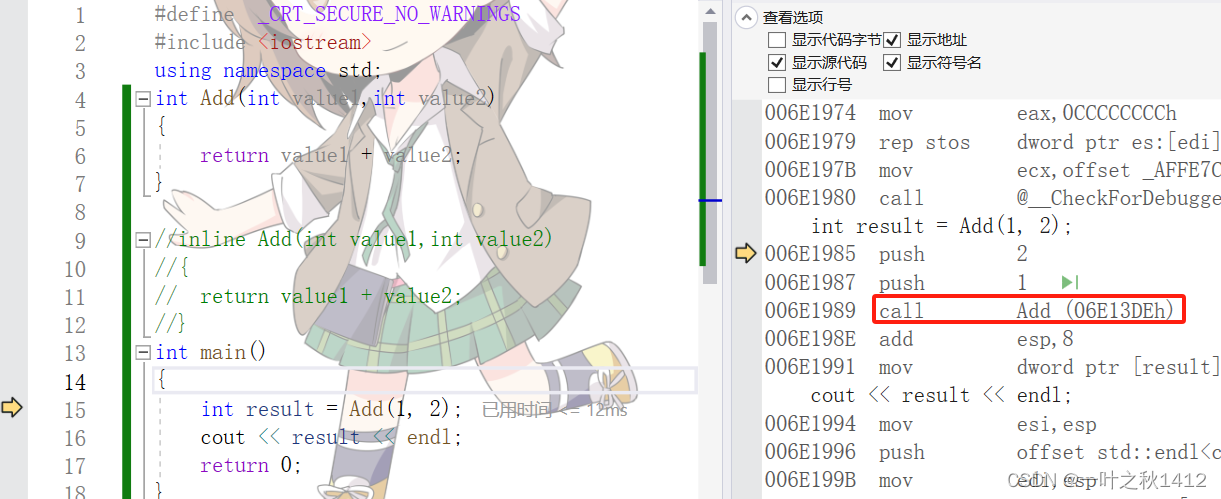Click the line 14 opening brace input area
The image size is (1221, 499).
point(425,381)
